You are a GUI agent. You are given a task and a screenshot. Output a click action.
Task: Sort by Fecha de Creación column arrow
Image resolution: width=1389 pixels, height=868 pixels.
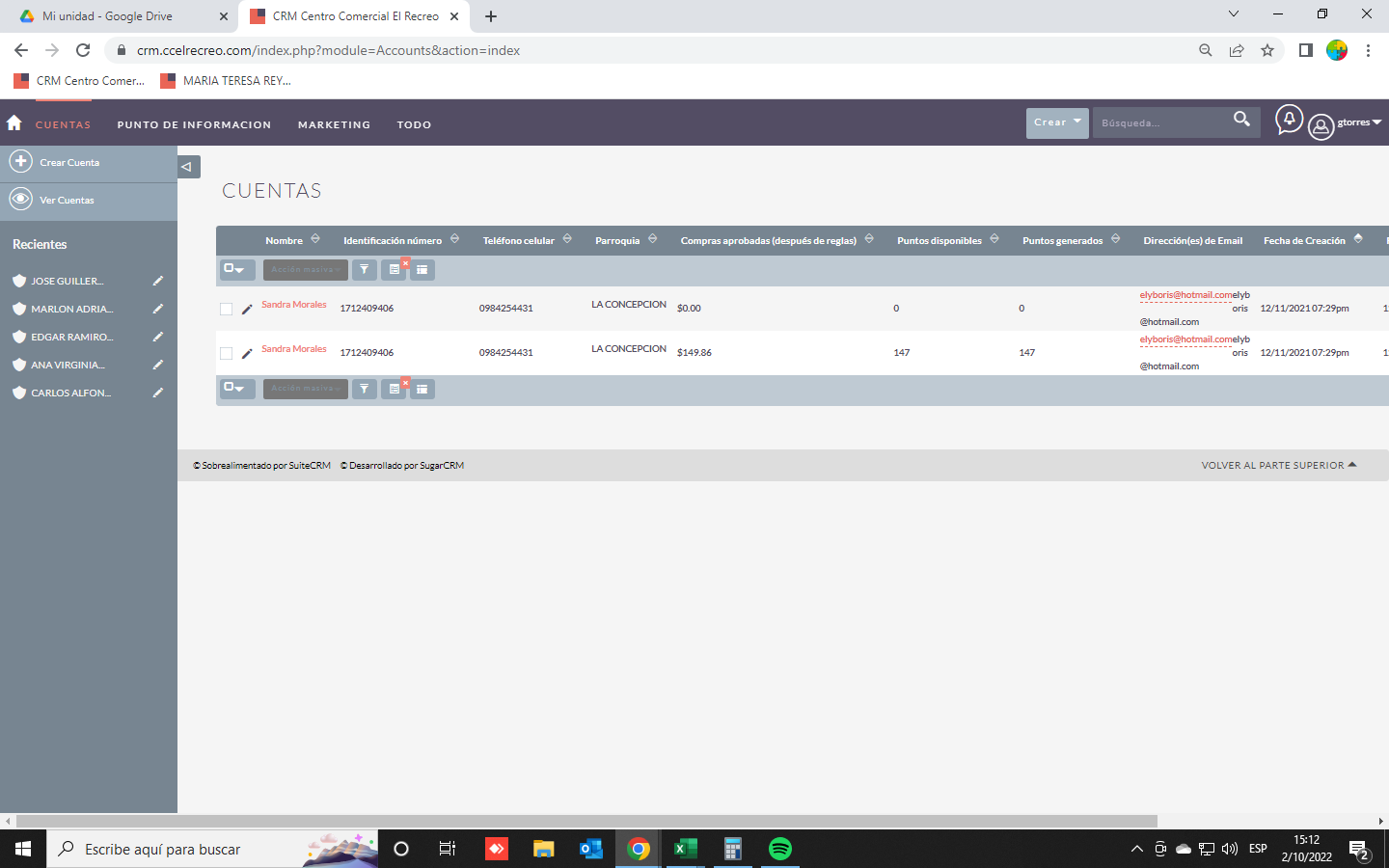(1358, 239)
